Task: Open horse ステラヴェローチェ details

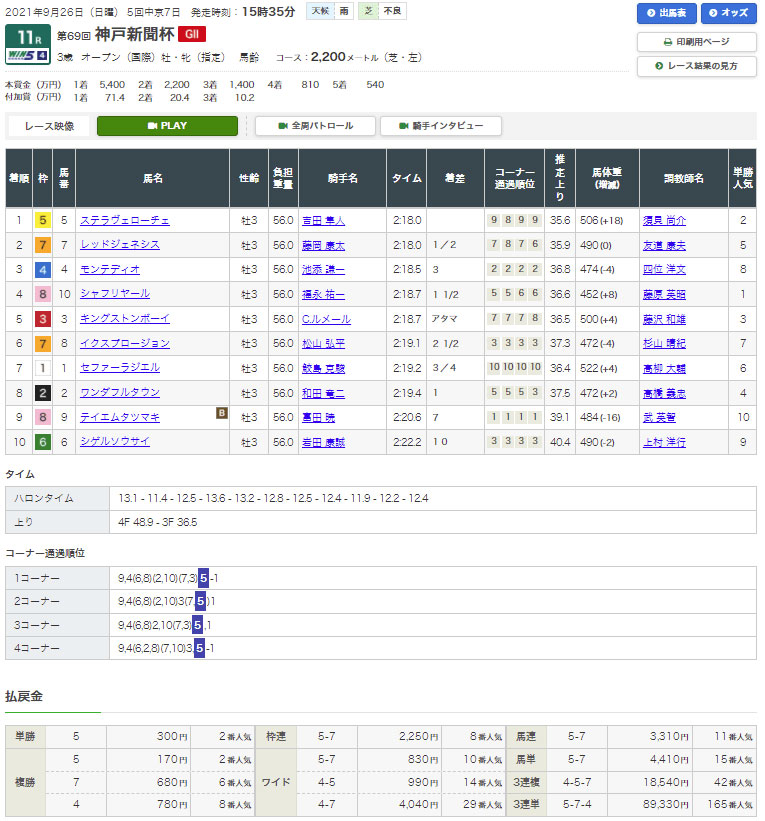Action: (x=124, y=220)
